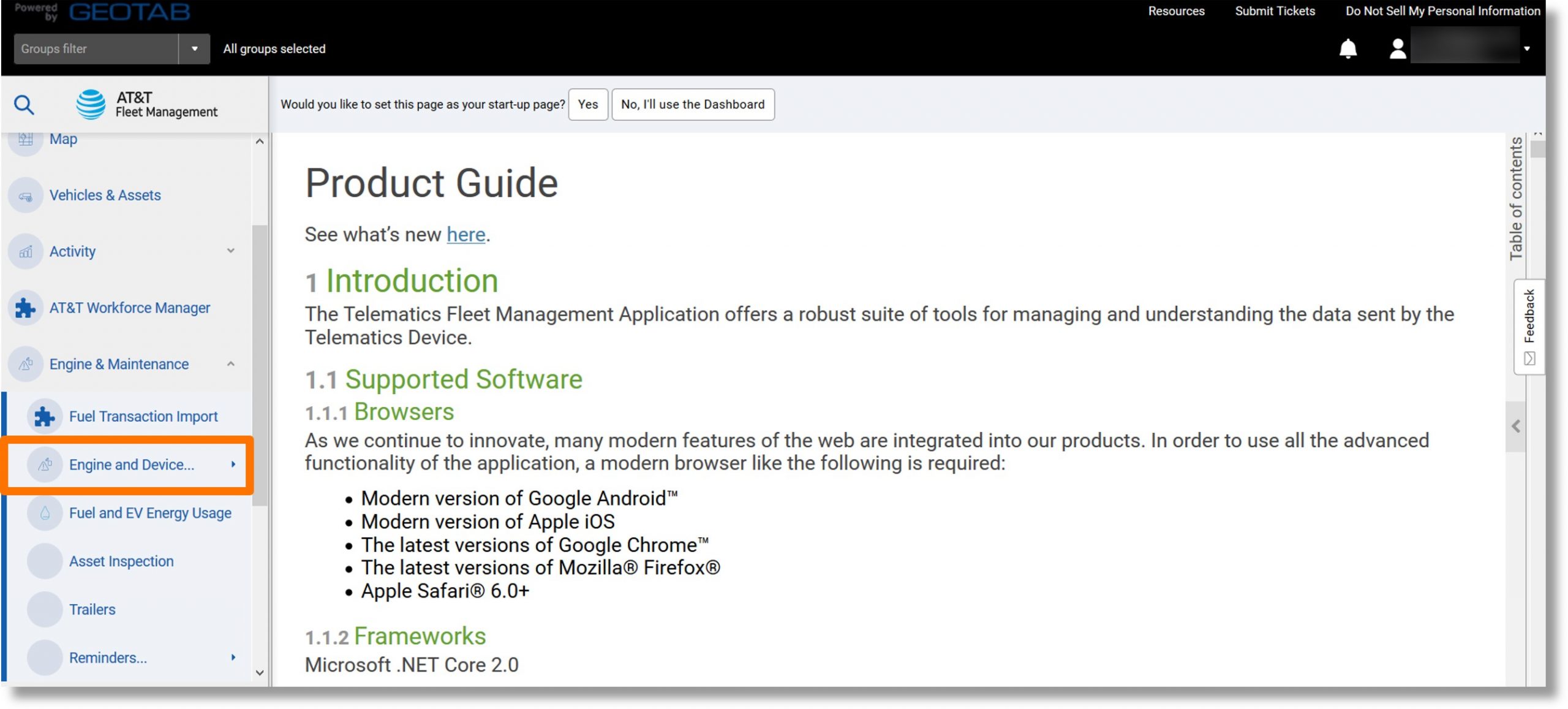Collapse the Engine & Maintenance chevron
Viewport: 1568px width, 709px height.
(x=231, y=364)
